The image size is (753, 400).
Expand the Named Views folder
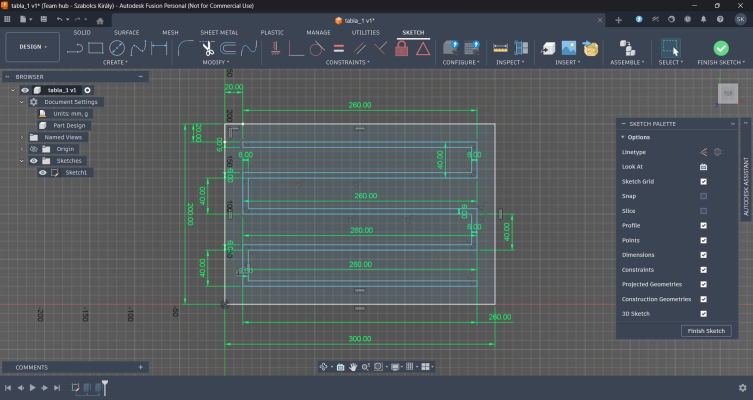click(x=22, y=137)
